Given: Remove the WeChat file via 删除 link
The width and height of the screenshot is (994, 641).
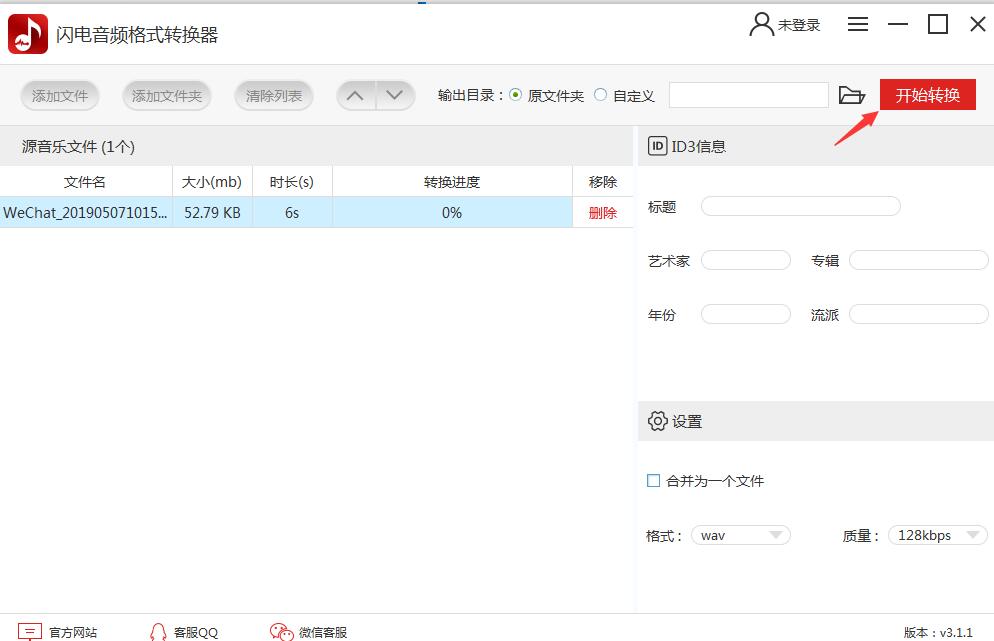Looking at the screenshot, I should [604, 213].
